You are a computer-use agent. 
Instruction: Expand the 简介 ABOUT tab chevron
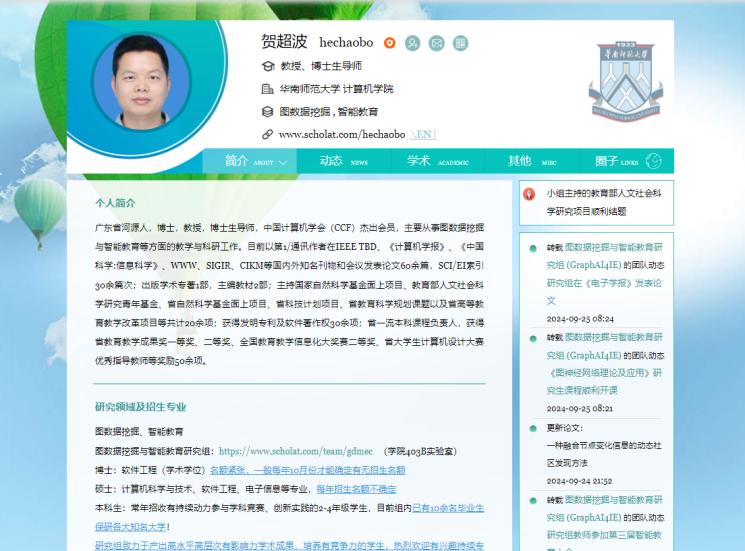point(283,162)
